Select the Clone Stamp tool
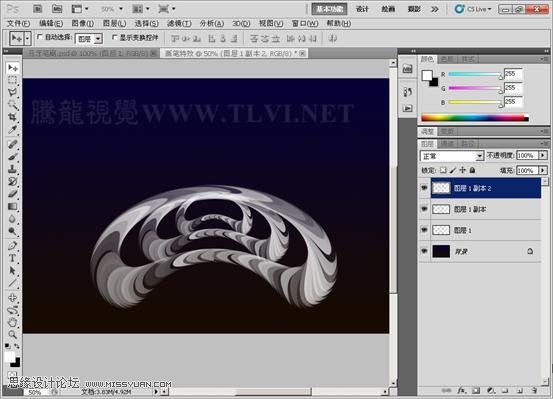 pos(13,169)
